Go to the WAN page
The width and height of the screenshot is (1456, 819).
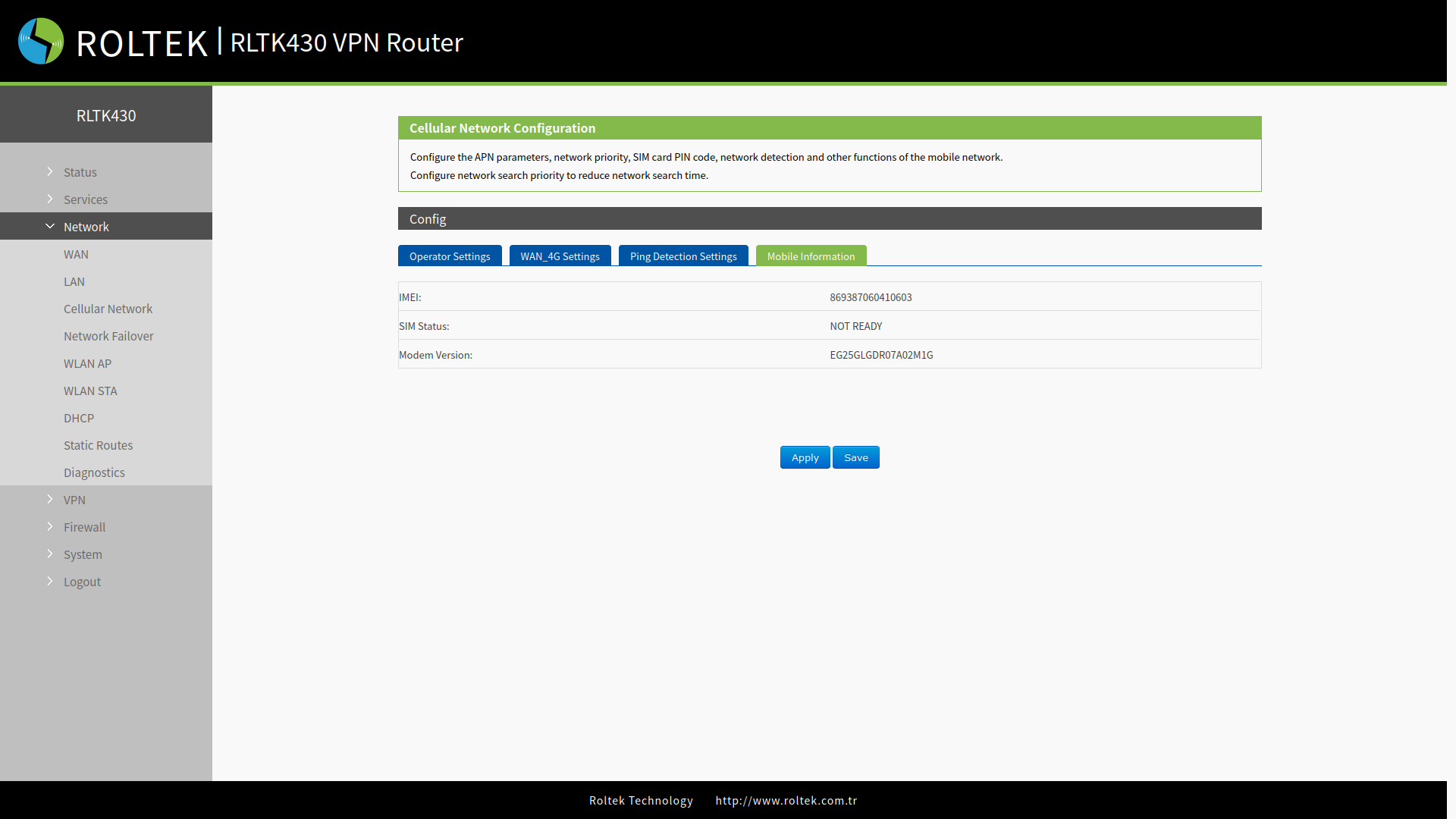76,254
